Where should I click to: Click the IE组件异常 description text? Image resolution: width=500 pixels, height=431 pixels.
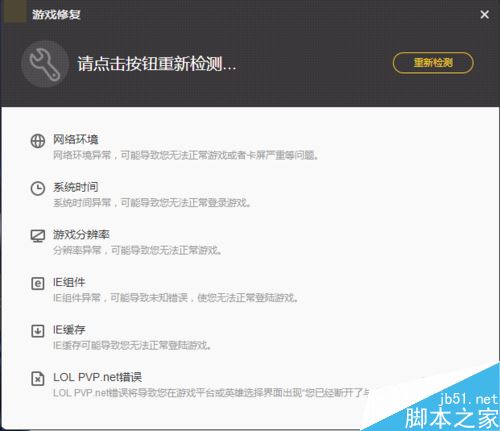tap(176, 298)
